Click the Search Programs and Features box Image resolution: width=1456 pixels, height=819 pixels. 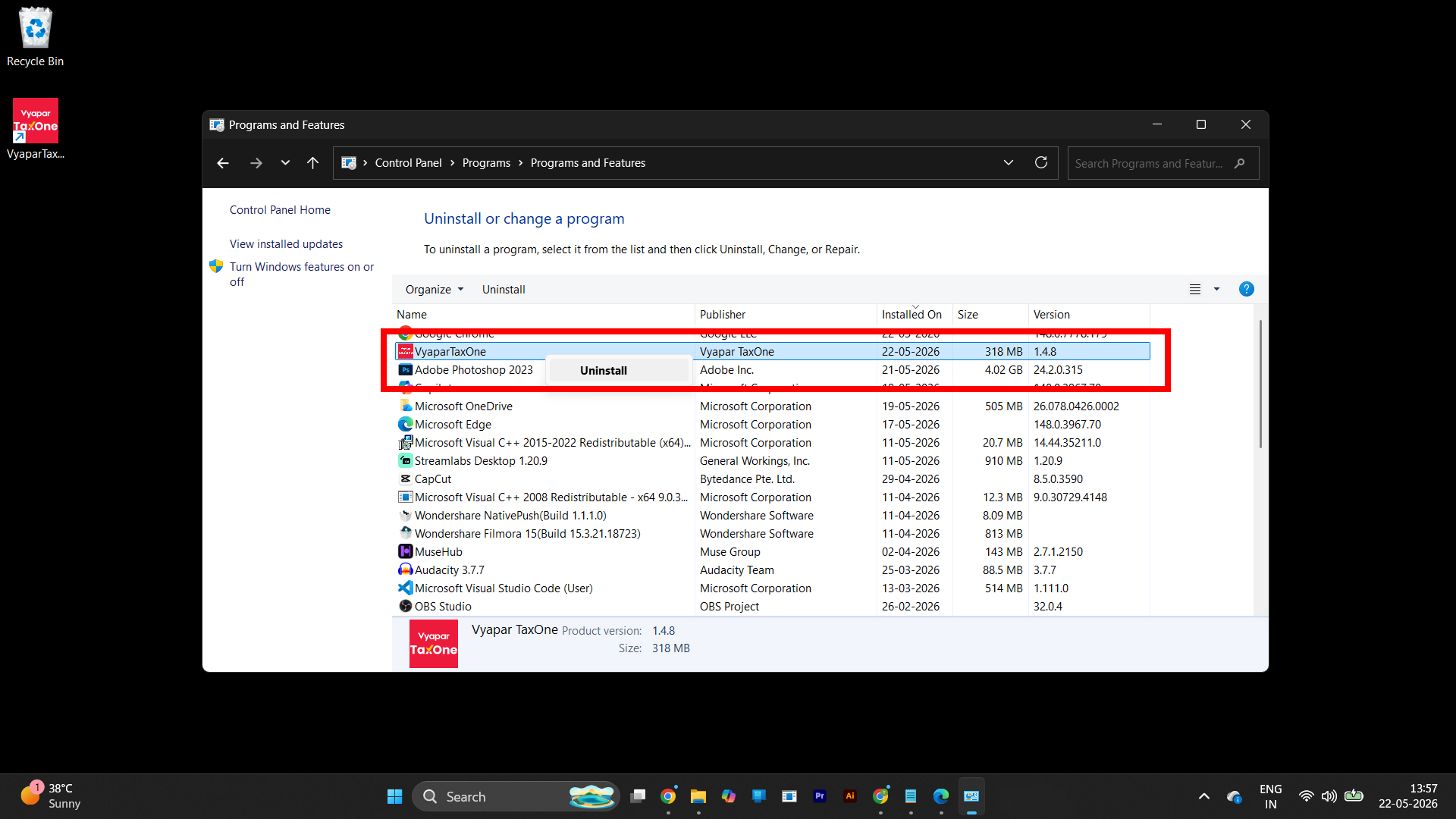point(1163,163)
